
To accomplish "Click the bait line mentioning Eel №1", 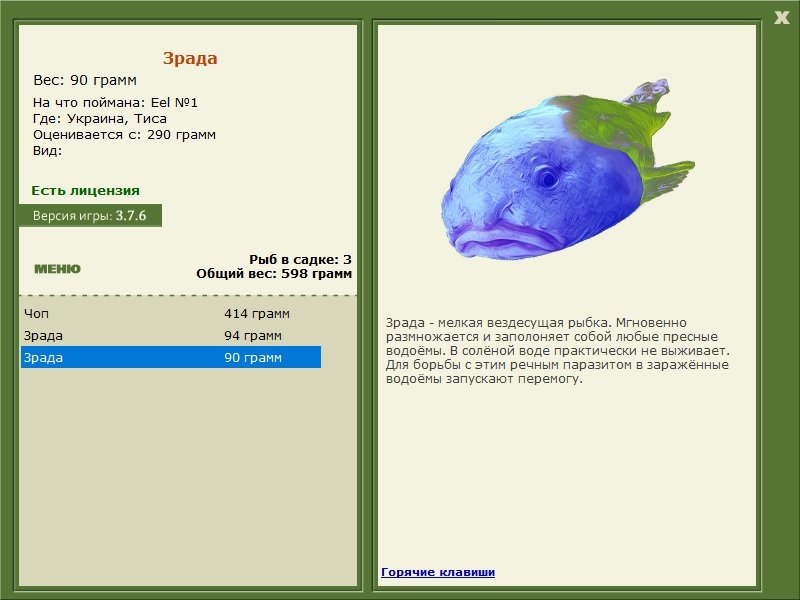I will [122, 102].
